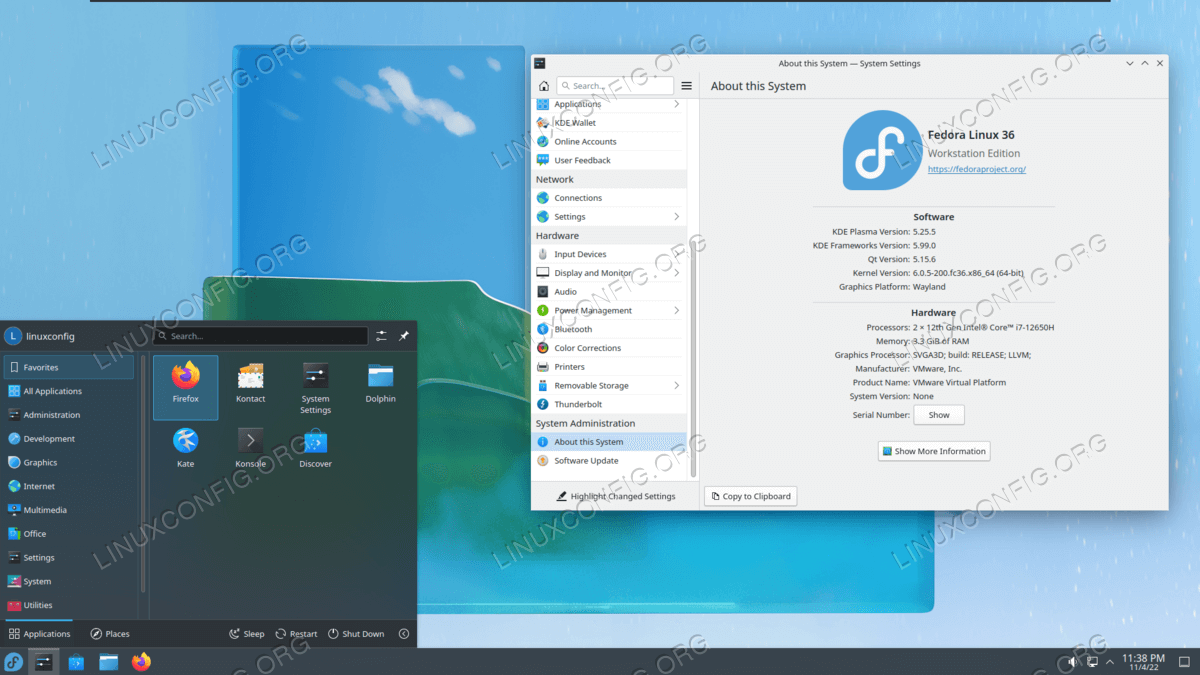This screenshot has height=675, width=1200.
Task: Open Bluetooth settings
Action: (609, 329)
